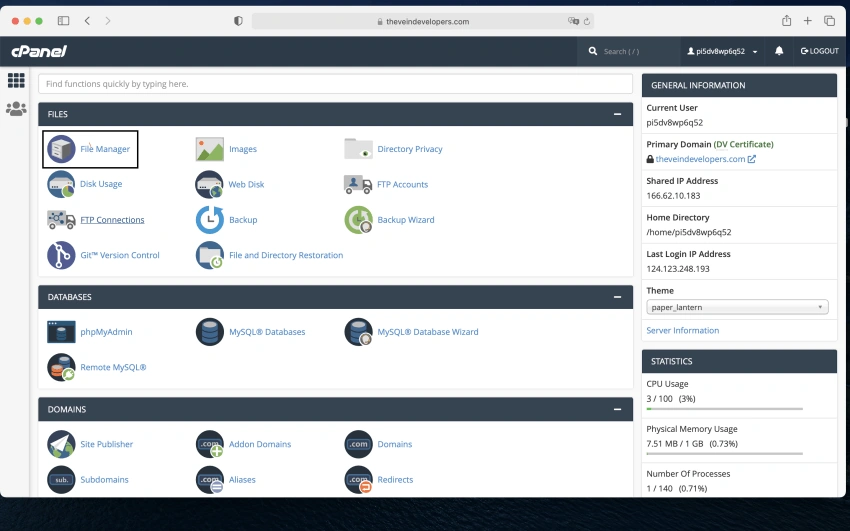The image size is (850, 531).
Task: Collapse the Databases section
Action: 617,297
